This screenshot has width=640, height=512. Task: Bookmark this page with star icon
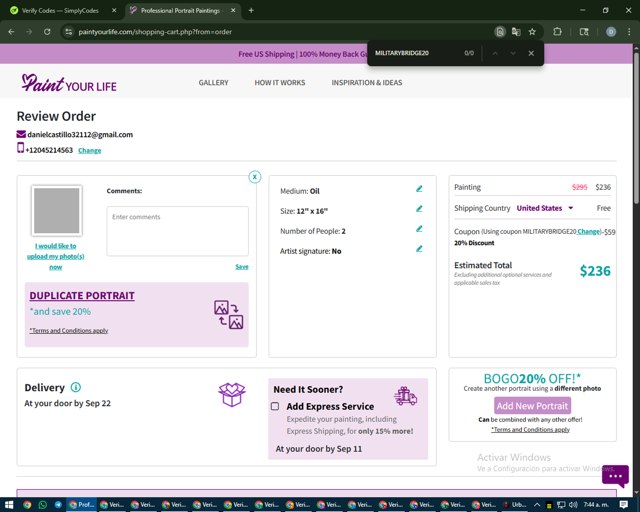point(532,31)
